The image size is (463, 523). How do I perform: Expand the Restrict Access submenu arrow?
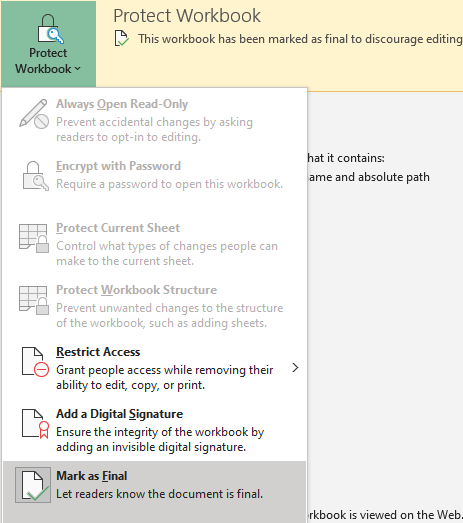(x=295, y=368)
